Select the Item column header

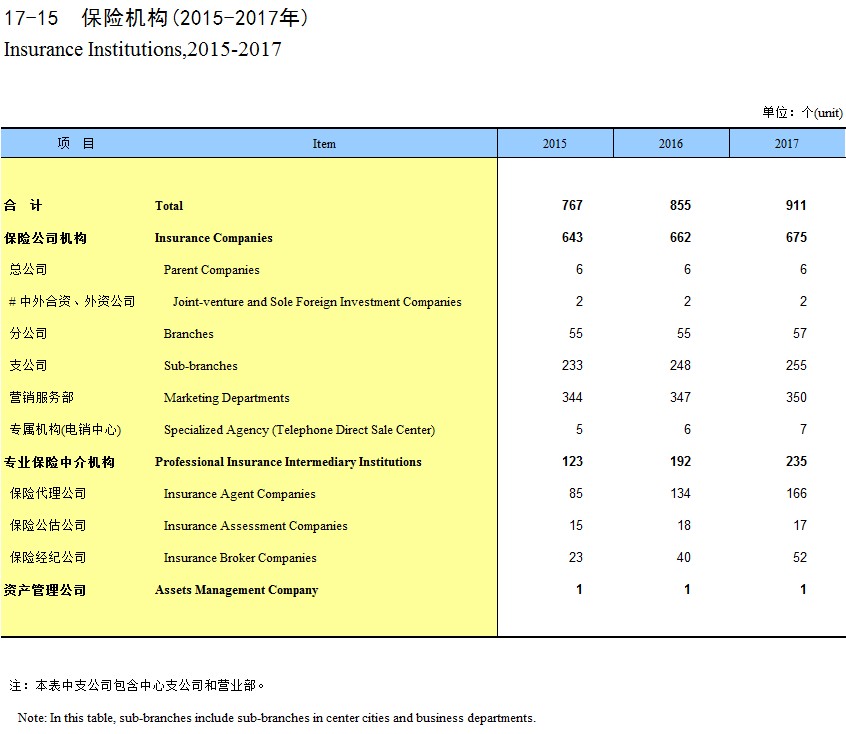tap(324, 144)
